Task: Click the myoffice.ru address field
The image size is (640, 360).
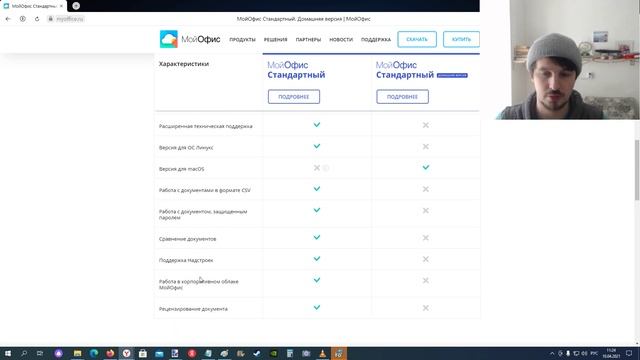Action: pyautogui.click(x=70, y=19)
